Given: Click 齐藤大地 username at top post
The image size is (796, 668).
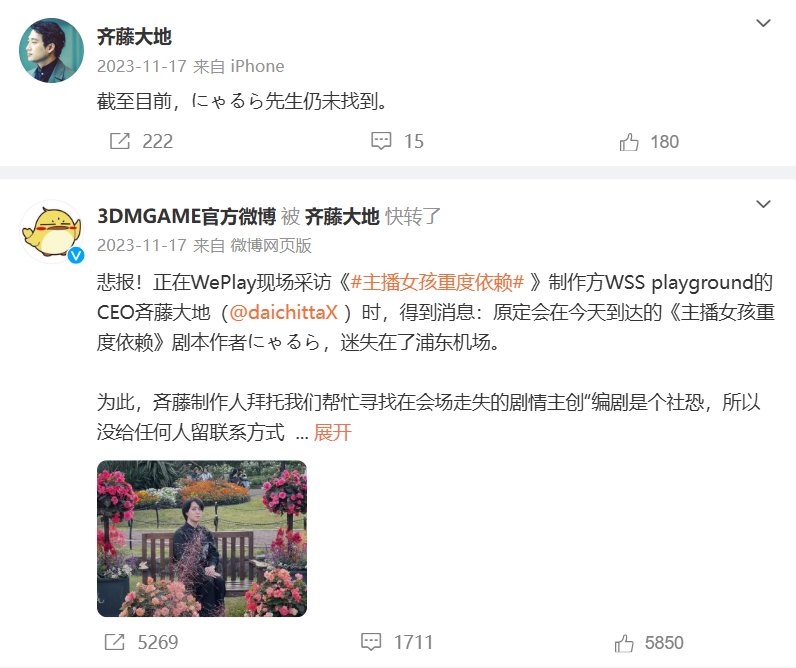Looking at the screenshot, I should coord(135,37).
